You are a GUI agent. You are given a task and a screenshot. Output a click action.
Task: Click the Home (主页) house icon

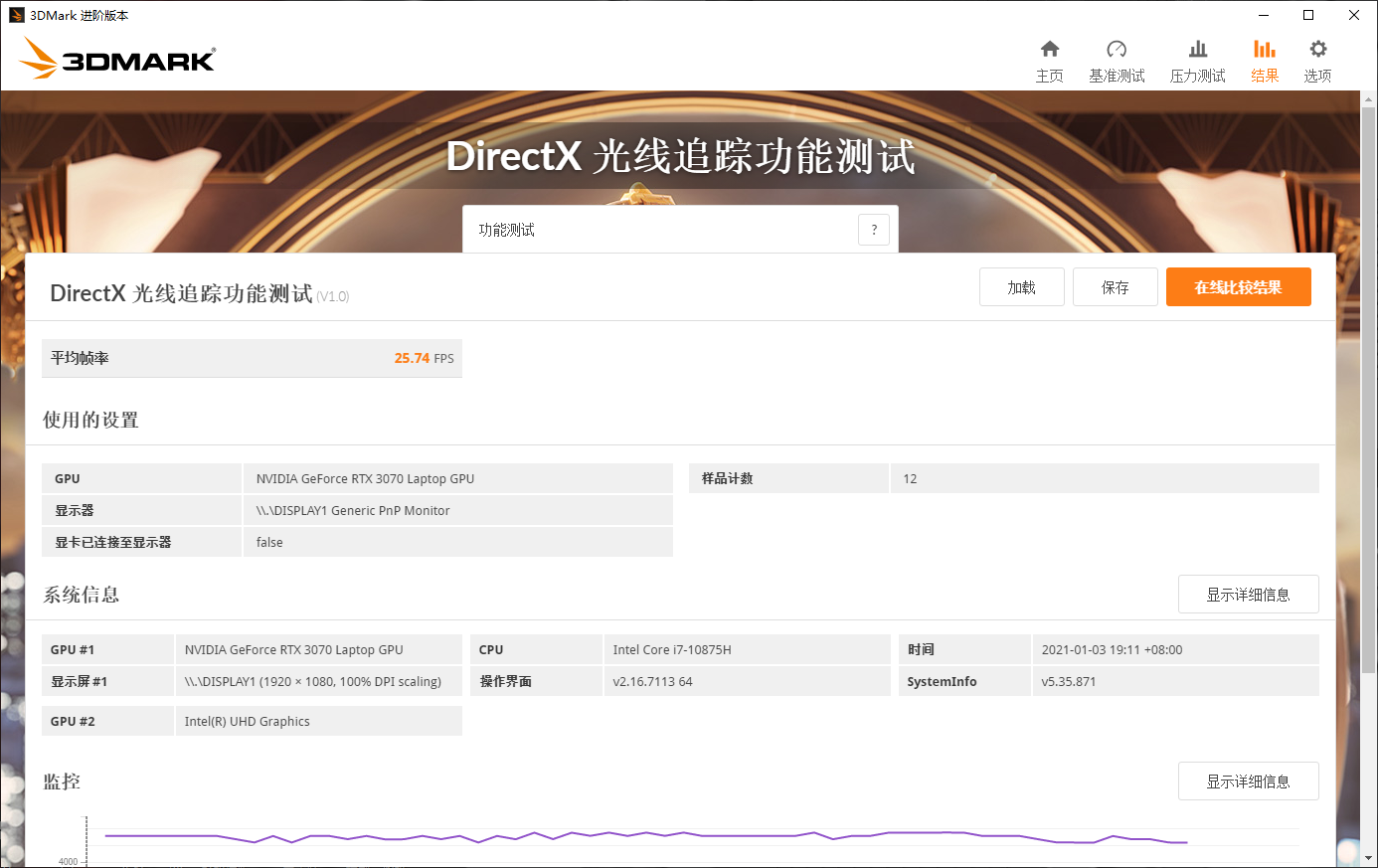1049,50
